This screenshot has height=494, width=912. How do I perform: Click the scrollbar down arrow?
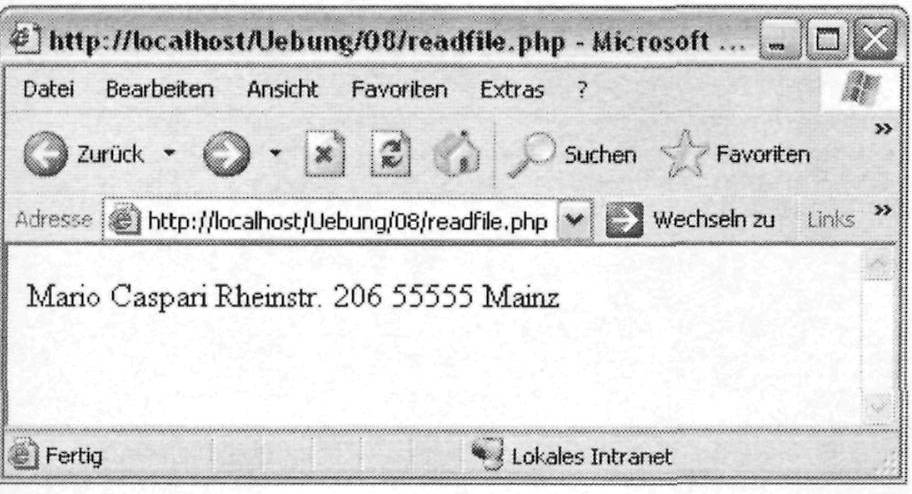coord(877,407)
